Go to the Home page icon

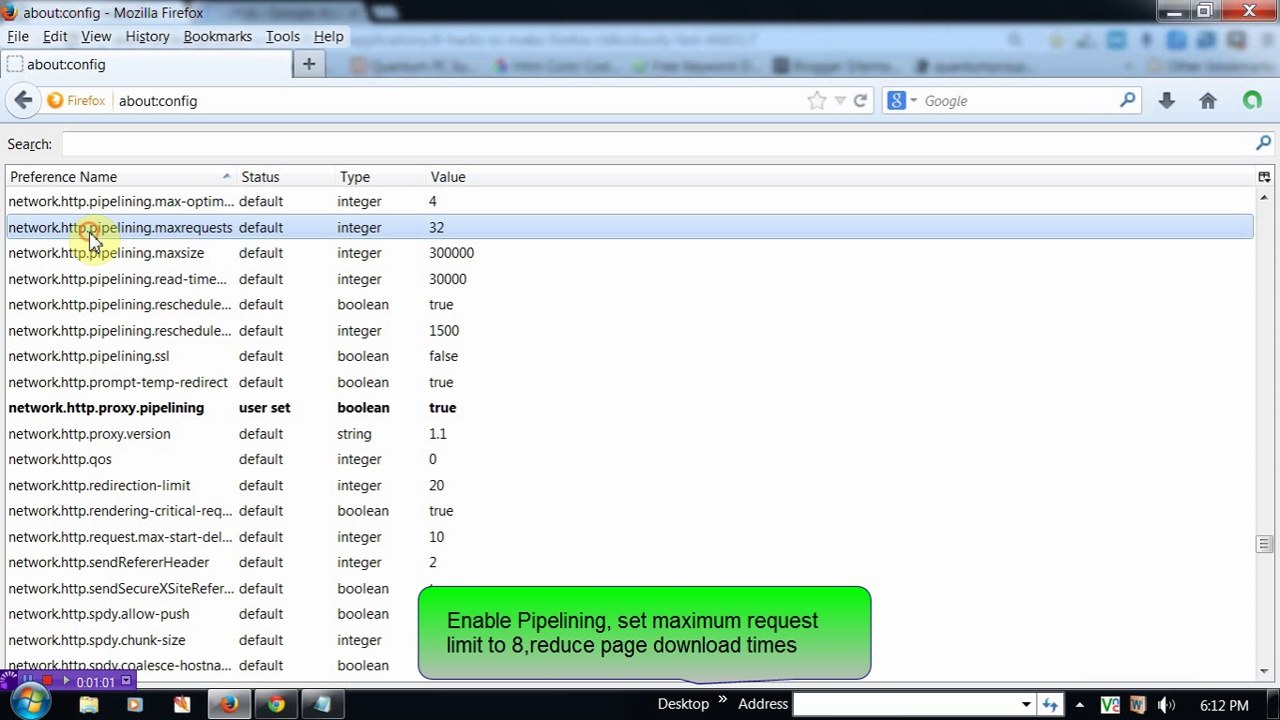coord(1208,100)
